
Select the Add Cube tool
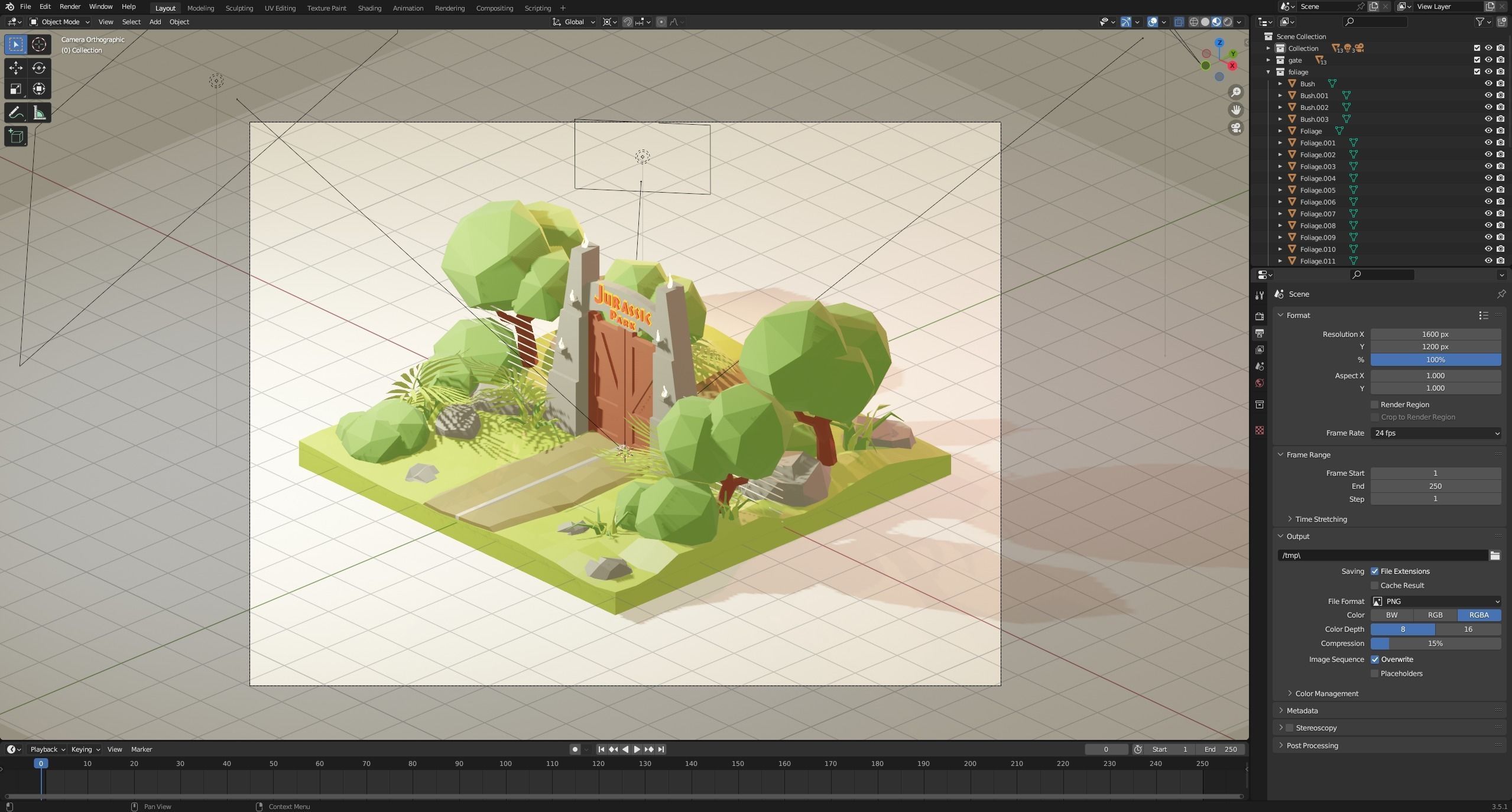[x=16, y=136]
